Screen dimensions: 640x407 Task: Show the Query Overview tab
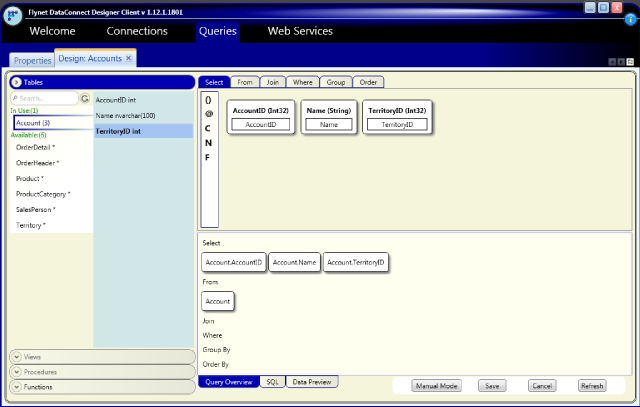pos(229,382)
